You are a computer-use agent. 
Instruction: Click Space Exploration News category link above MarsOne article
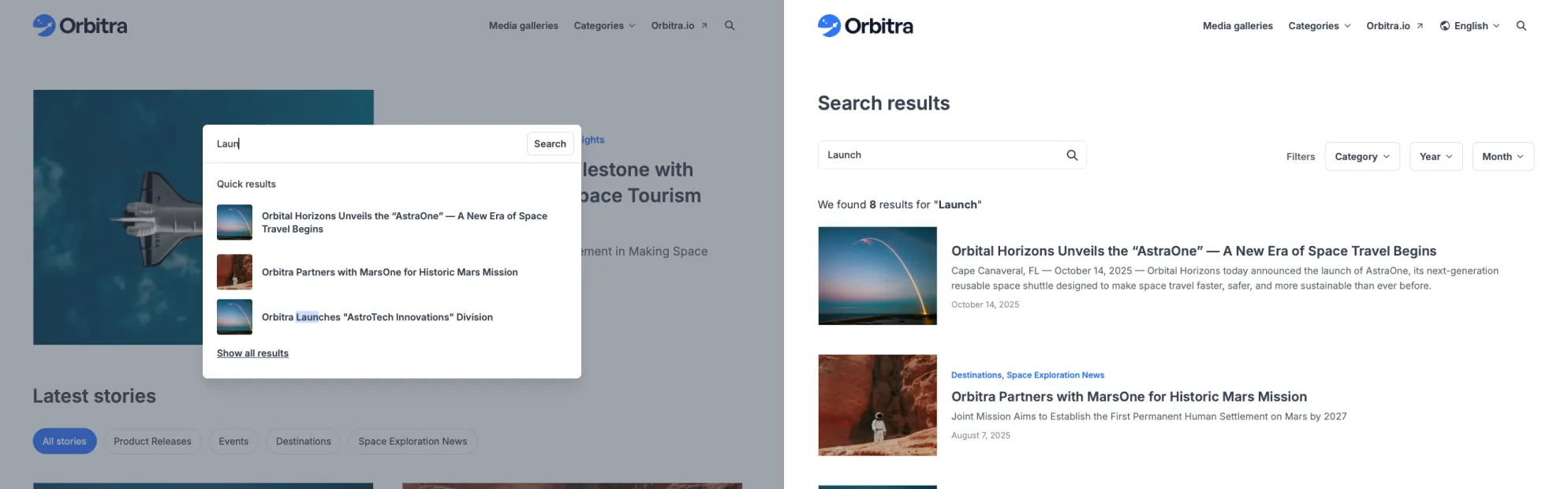tap(1055, 375)
